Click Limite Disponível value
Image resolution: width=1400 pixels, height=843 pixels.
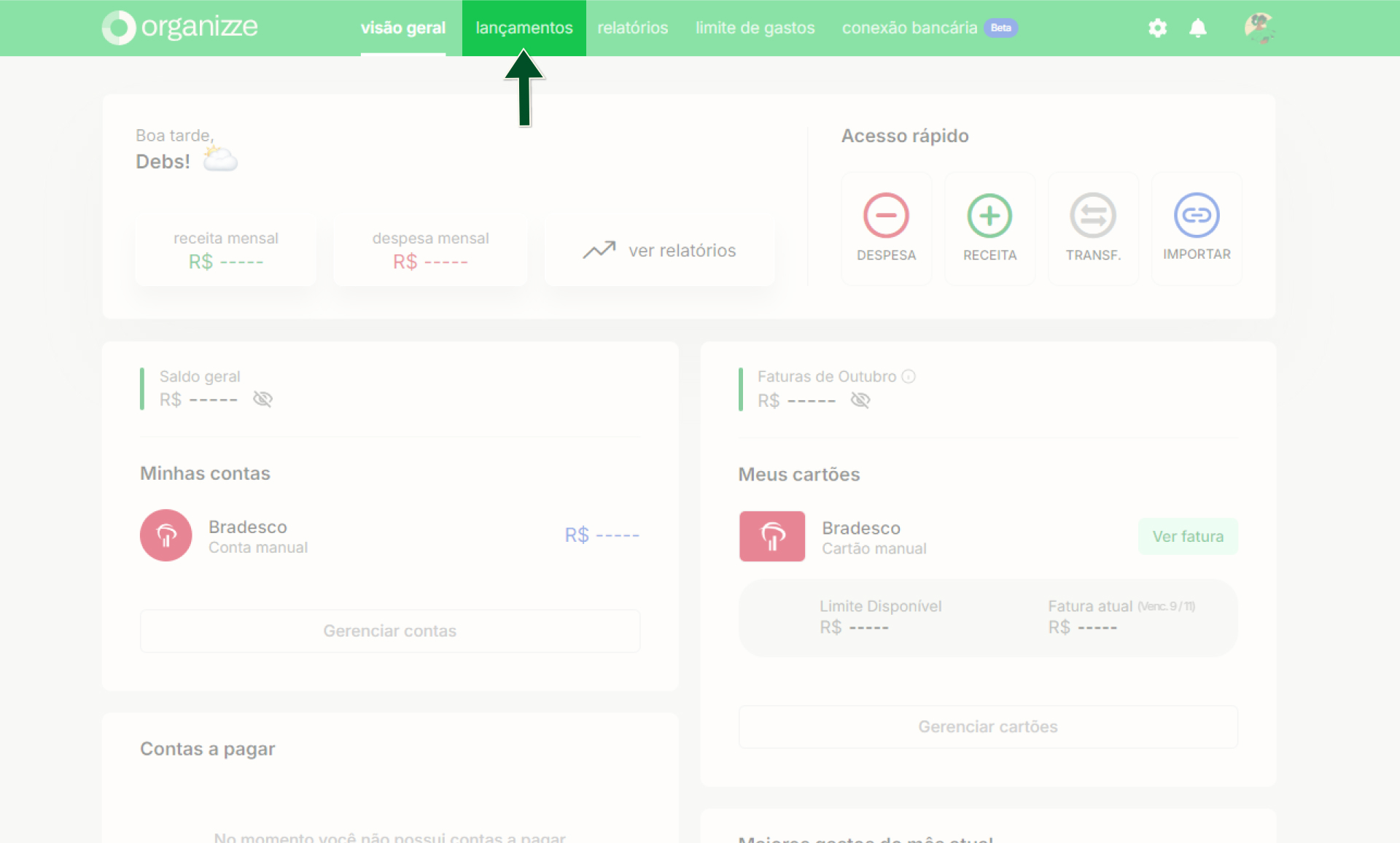[854, 628]
